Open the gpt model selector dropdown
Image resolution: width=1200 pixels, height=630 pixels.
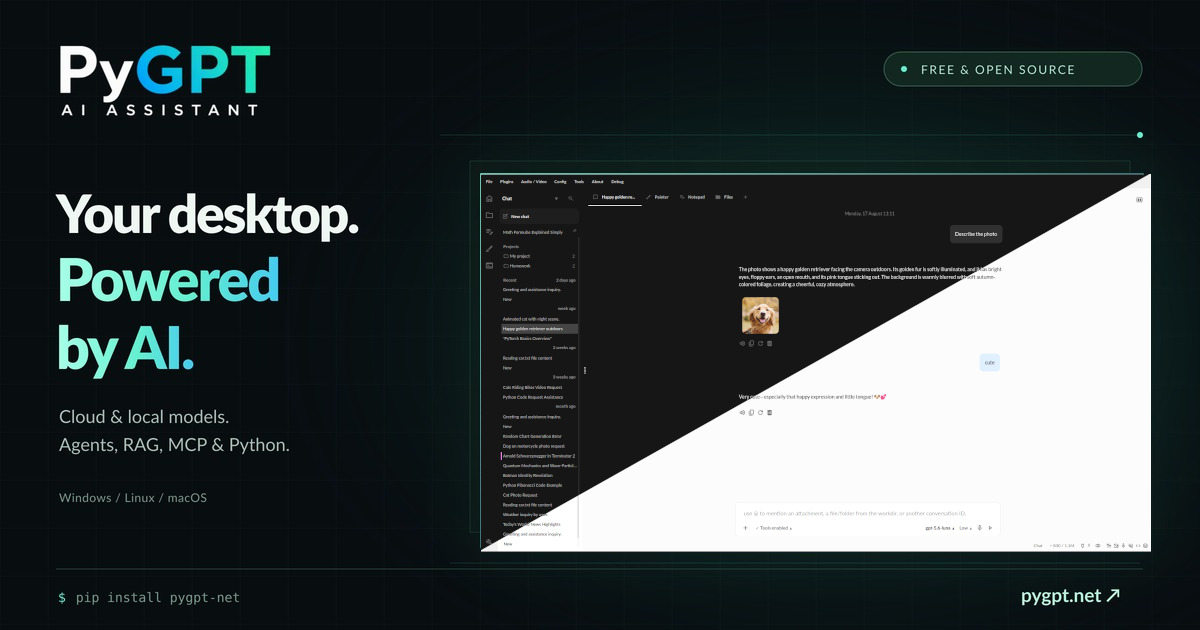[938, 527]
